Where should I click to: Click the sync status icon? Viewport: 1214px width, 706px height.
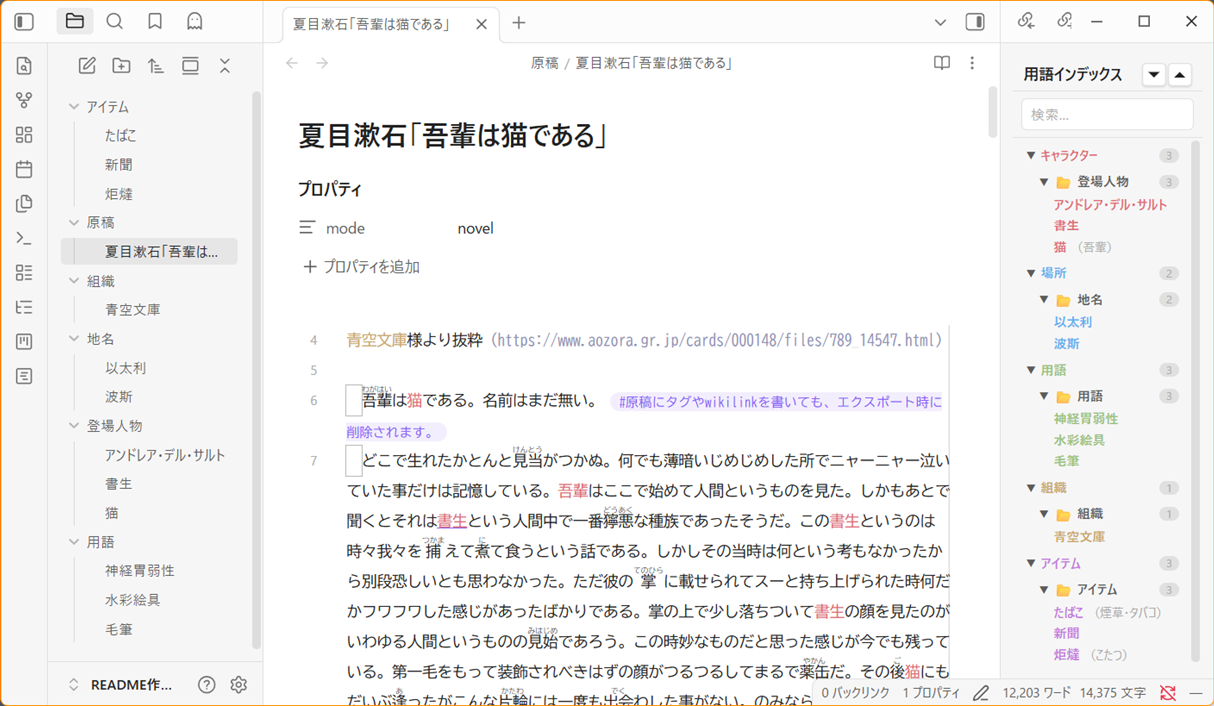click(x=1168, y=693)
